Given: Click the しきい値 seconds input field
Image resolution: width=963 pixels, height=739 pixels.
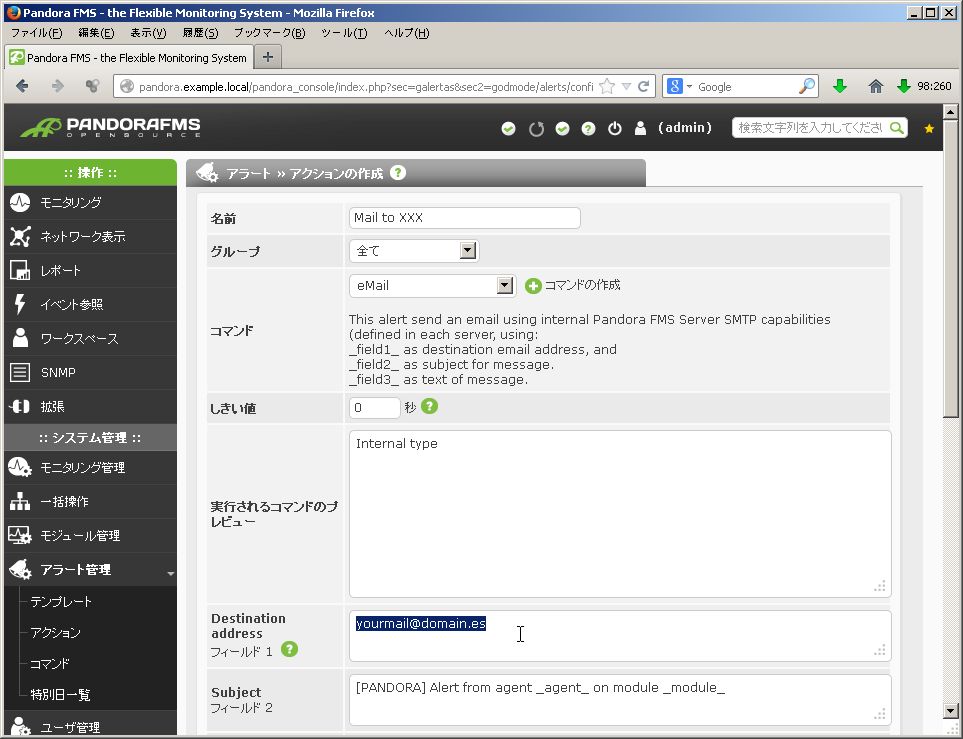Looking at the screenshot, I should 375,407.
